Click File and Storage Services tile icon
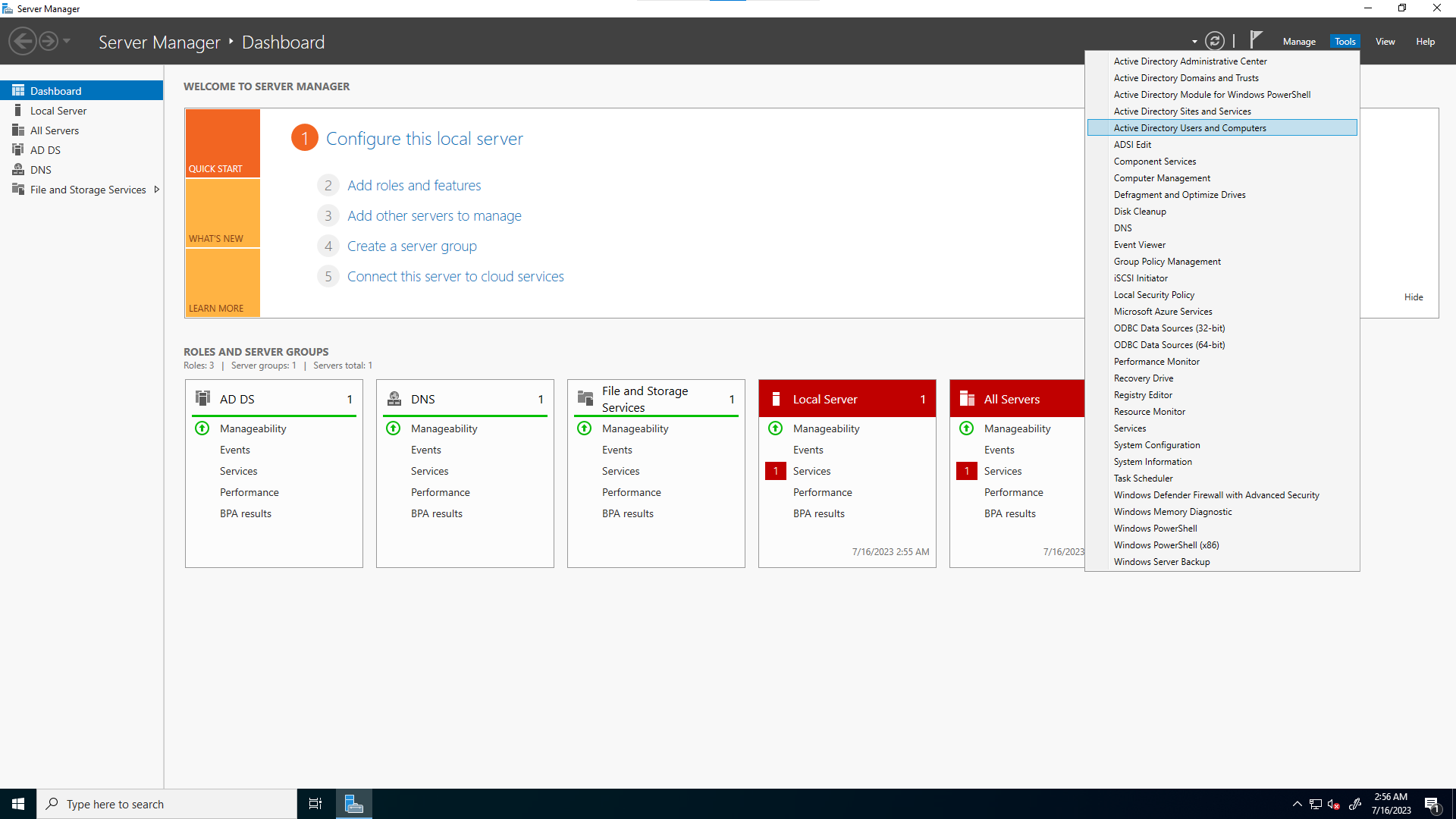The height and width of the screenshot is (819, 1456). (x=585, y=398)
